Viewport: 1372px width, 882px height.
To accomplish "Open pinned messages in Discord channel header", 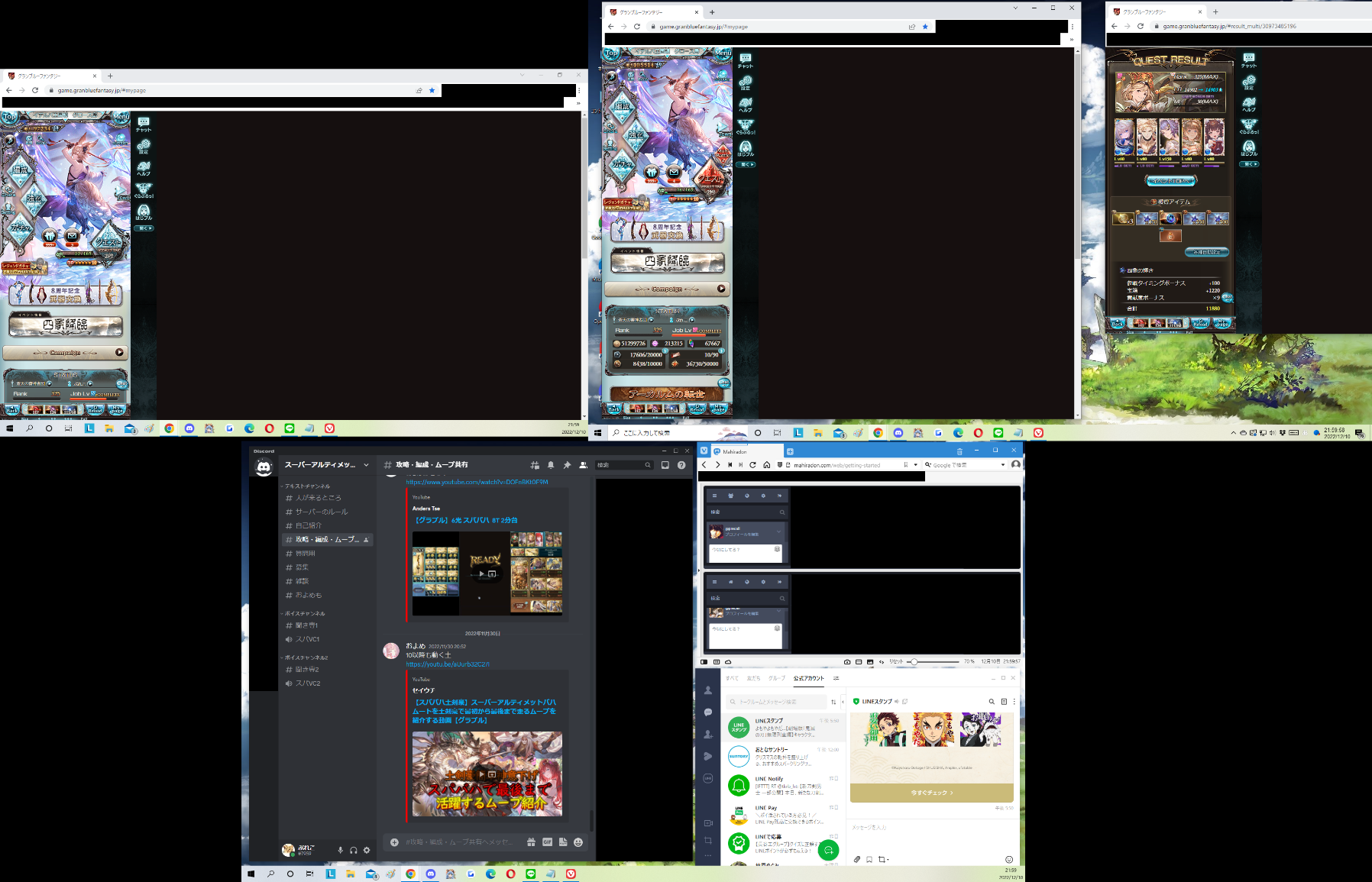I will 567,465.
